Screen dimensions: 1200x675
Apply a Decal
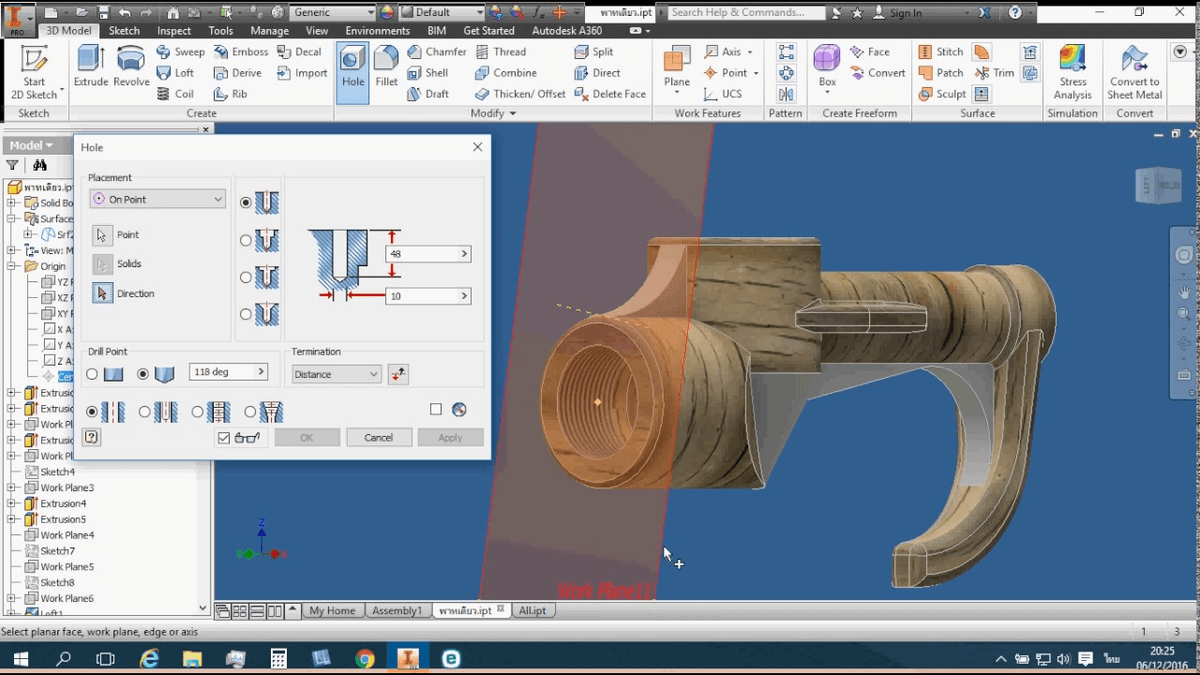(x=300, y=52)
